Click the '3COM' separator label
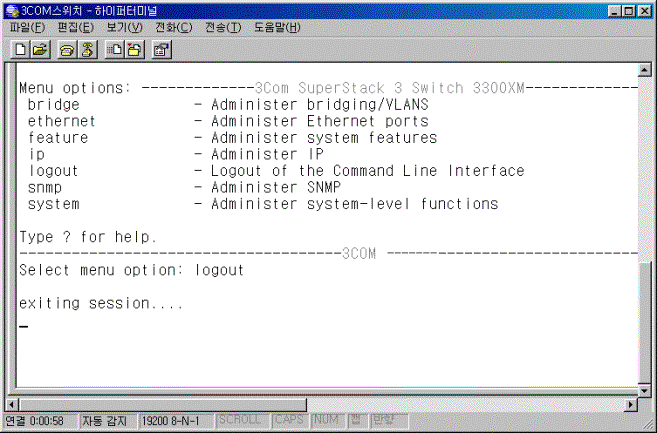 point(359,254)
